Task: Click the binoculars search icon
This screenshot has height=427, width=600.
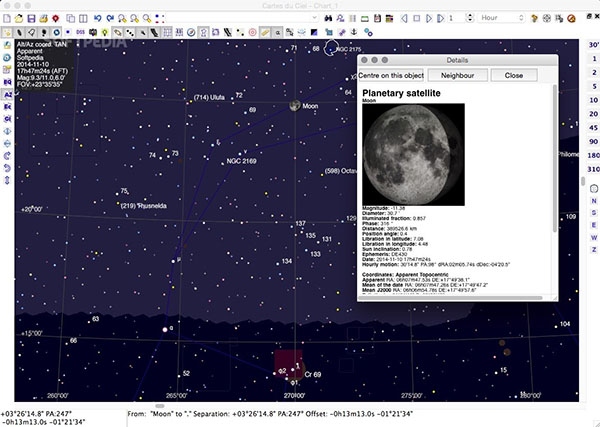Action: tap(328, 18)
